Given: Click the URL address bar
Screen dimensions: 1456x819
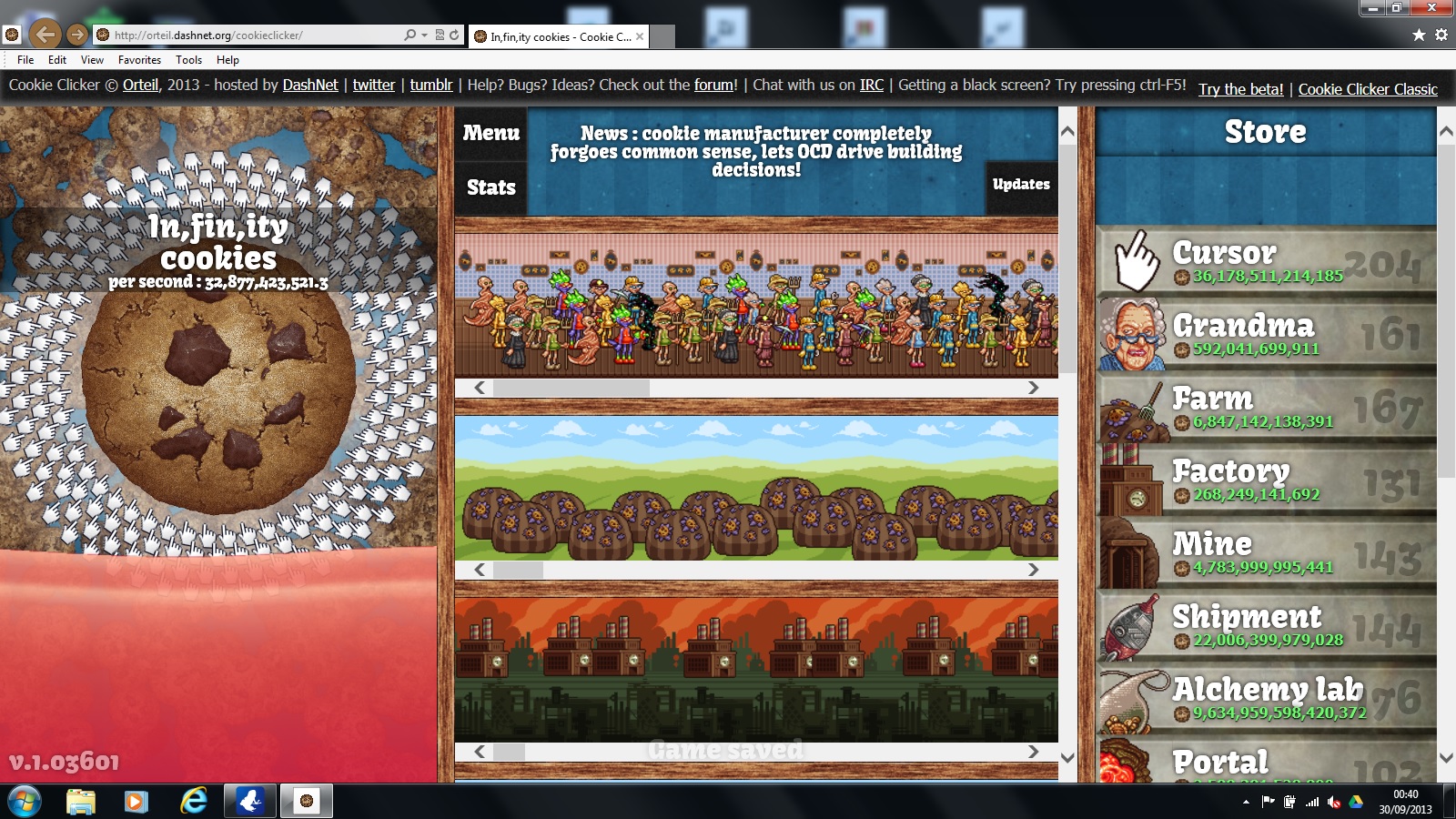Looking at the screenshot, I should [x=250, y=35].
